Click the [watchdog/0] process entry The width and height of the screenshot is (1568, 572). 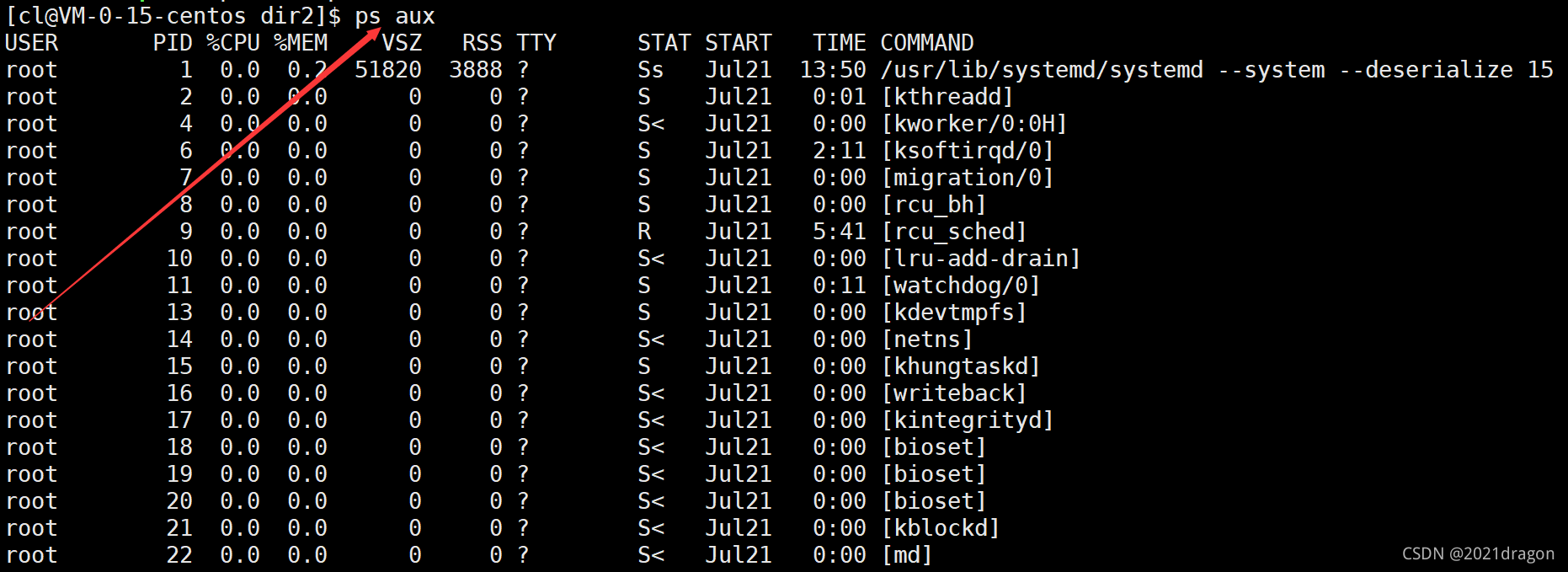pos(960,286)
